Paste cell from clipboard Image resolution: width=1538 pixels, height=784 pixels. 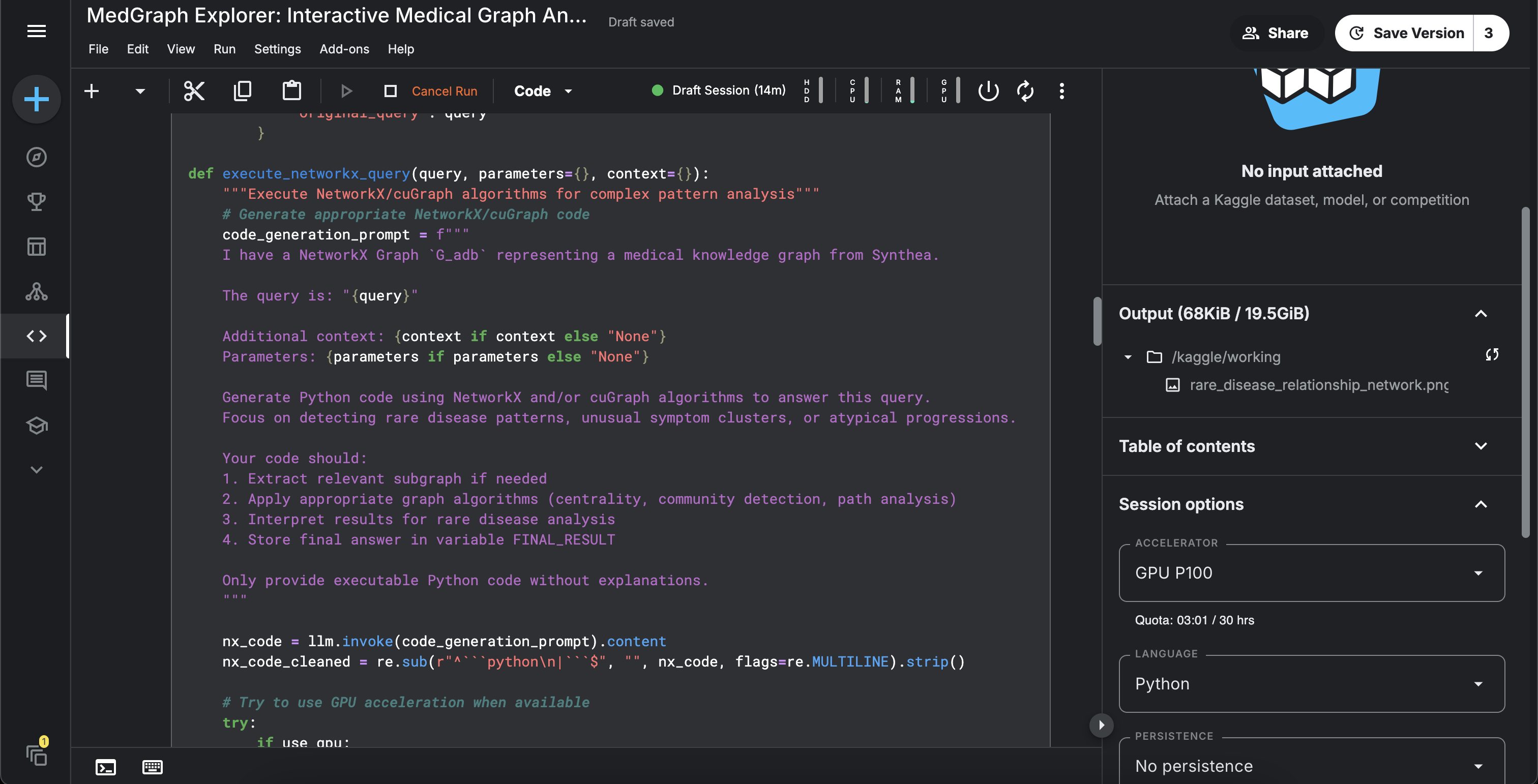click(291, 91)
